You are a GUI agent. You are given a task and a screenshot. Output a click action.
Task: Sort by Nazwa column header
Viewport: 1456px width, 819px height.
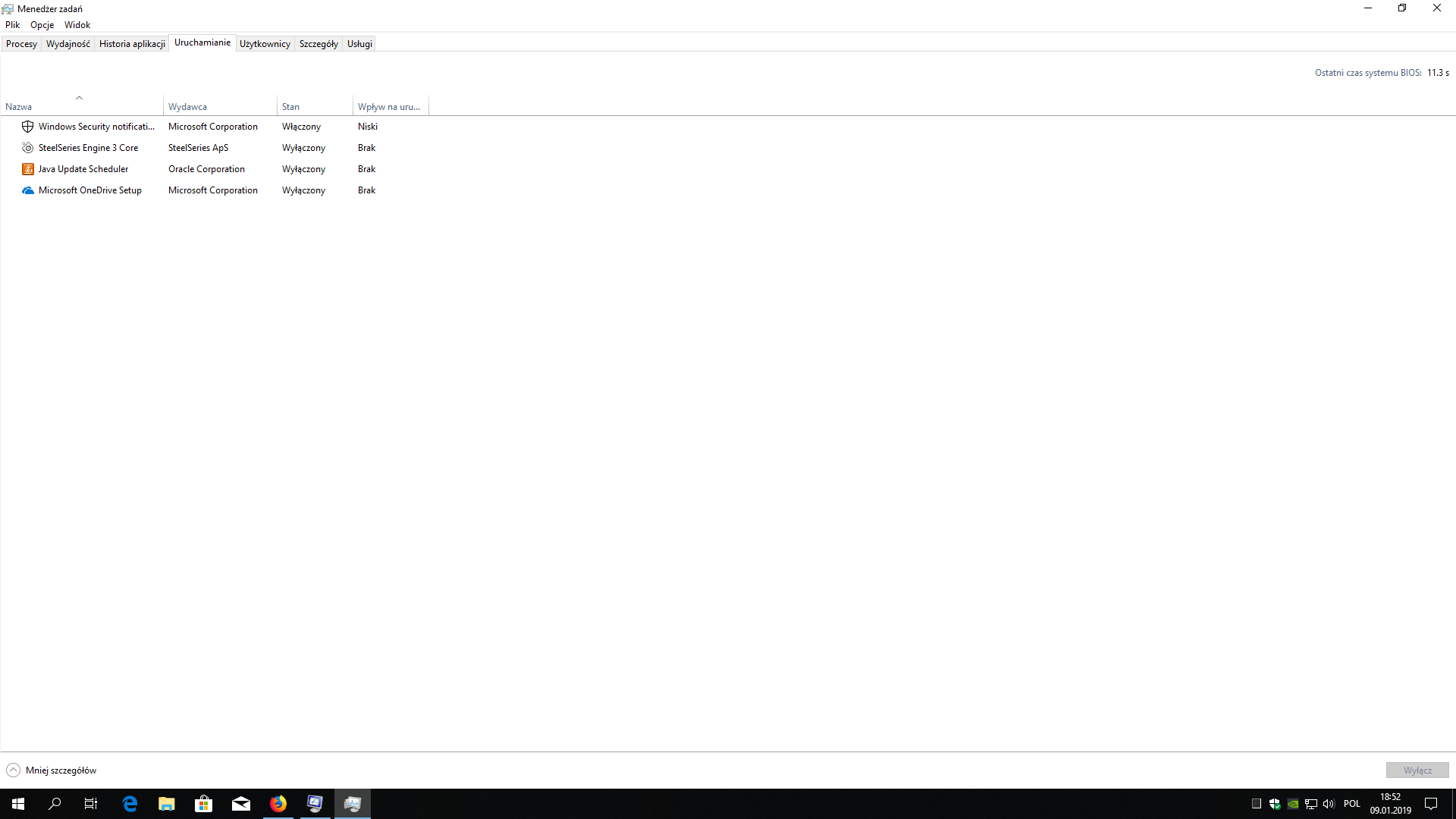(x=82, y=107)
